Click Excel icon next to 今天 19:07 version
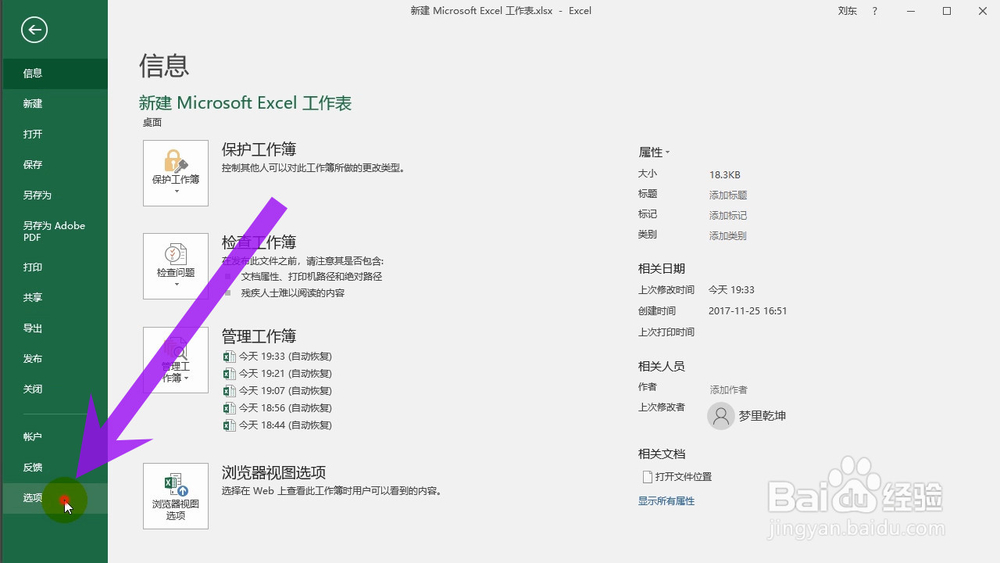Image resolution: width=1000 pixels, height=563 pixels. click(229, 391)
